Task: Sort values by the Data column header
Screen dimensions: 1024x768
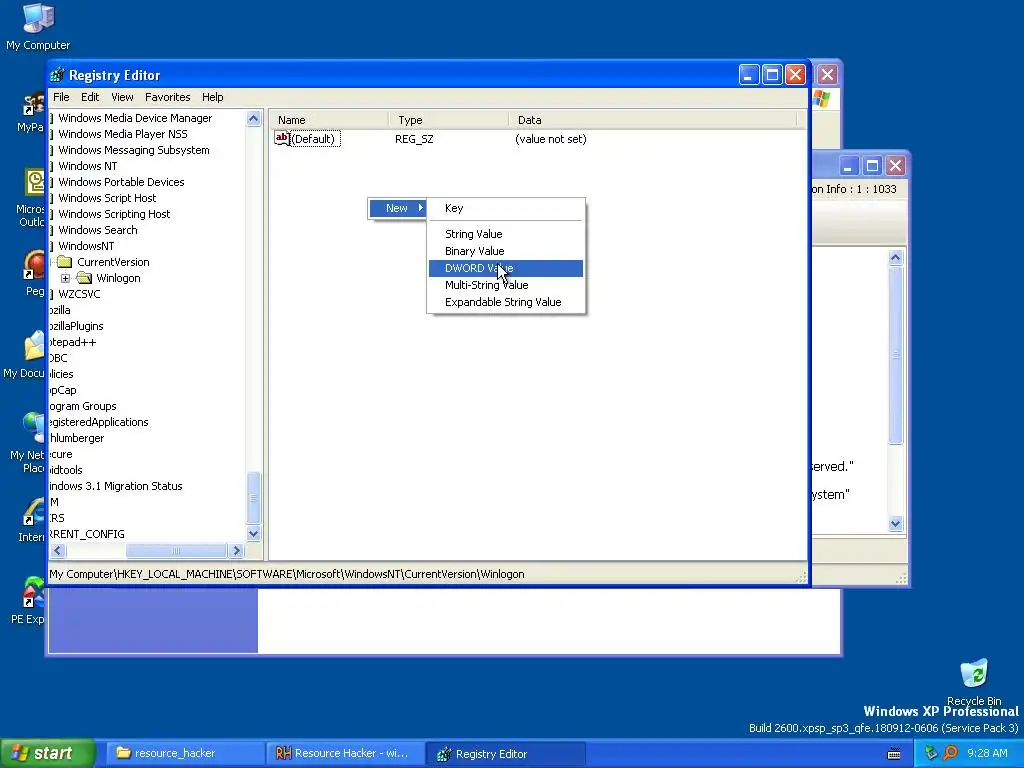Action: click(653, 120)
